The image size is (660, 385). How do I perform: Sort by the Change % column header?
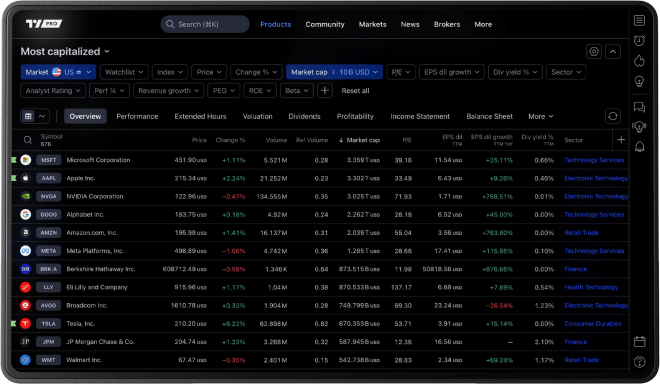230,140
